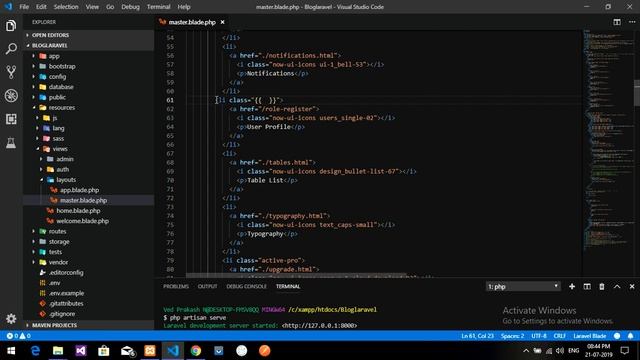
Task: Open Google Chrome from the taskbar
Action: pos(196,351)
